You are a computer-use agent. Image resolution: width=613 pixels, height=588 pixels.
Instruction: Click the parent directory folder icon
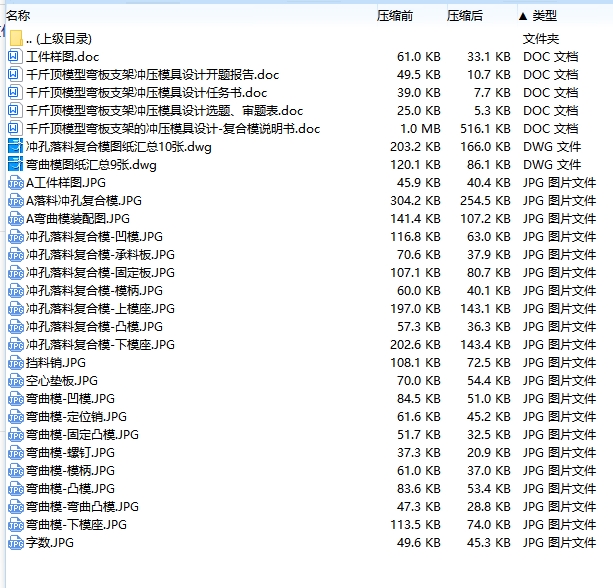[16, 38]
